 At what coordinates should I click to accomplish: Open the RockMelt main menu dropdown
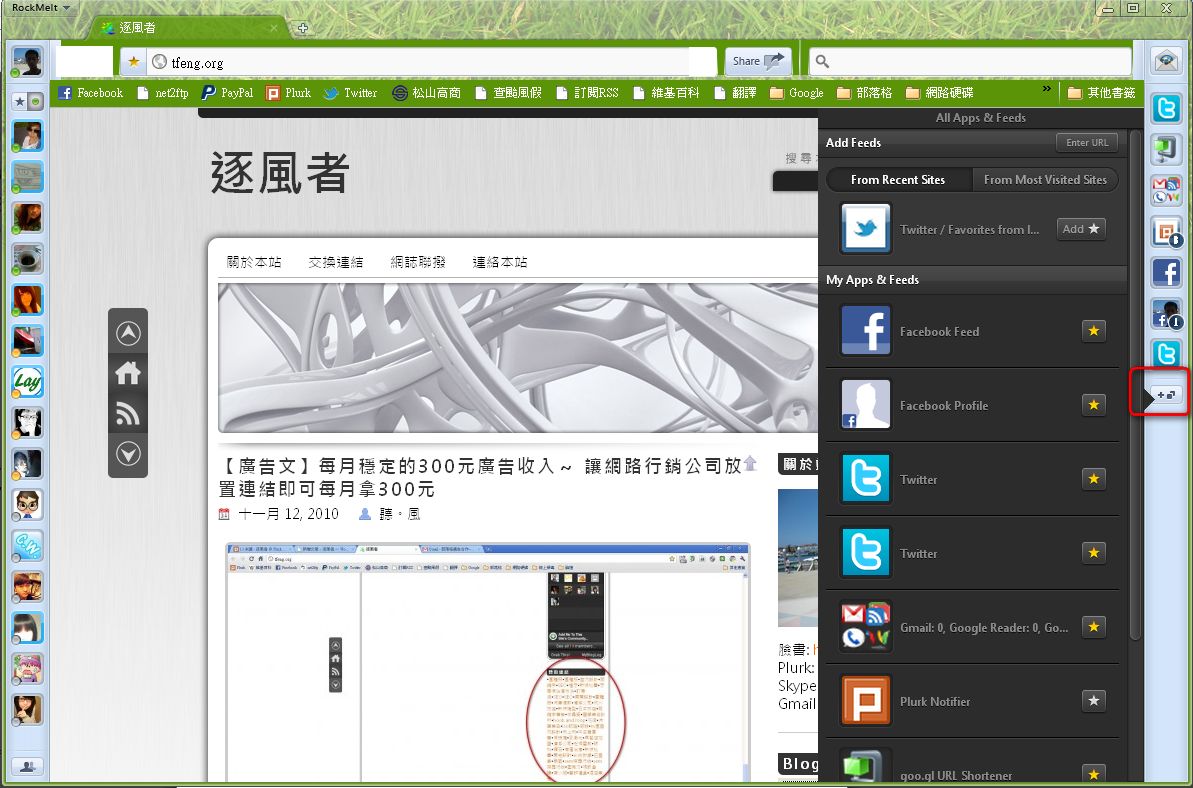coord(41,8)
